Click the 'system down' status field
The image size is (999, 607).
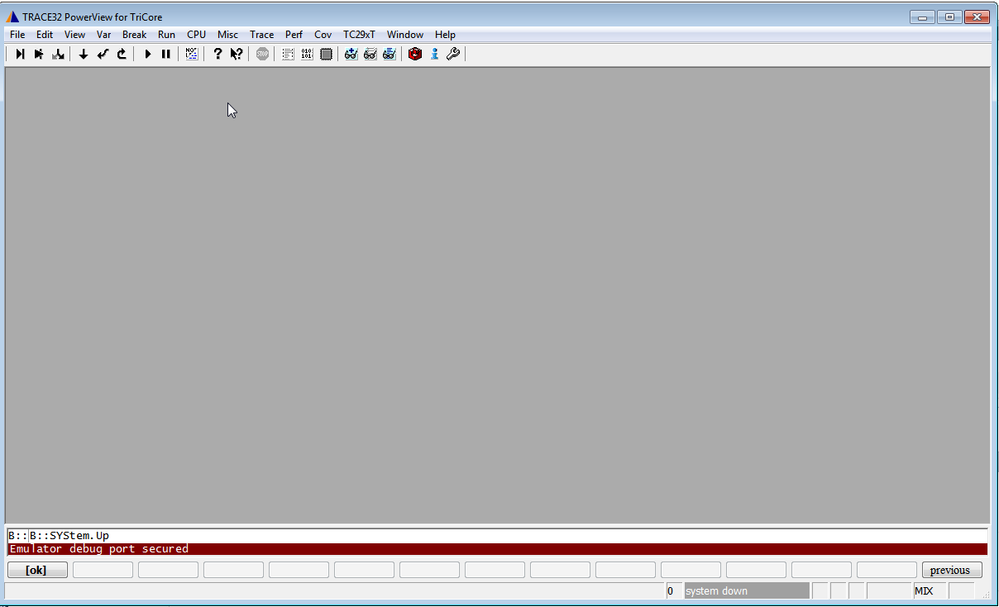click(x=746, y=591)
